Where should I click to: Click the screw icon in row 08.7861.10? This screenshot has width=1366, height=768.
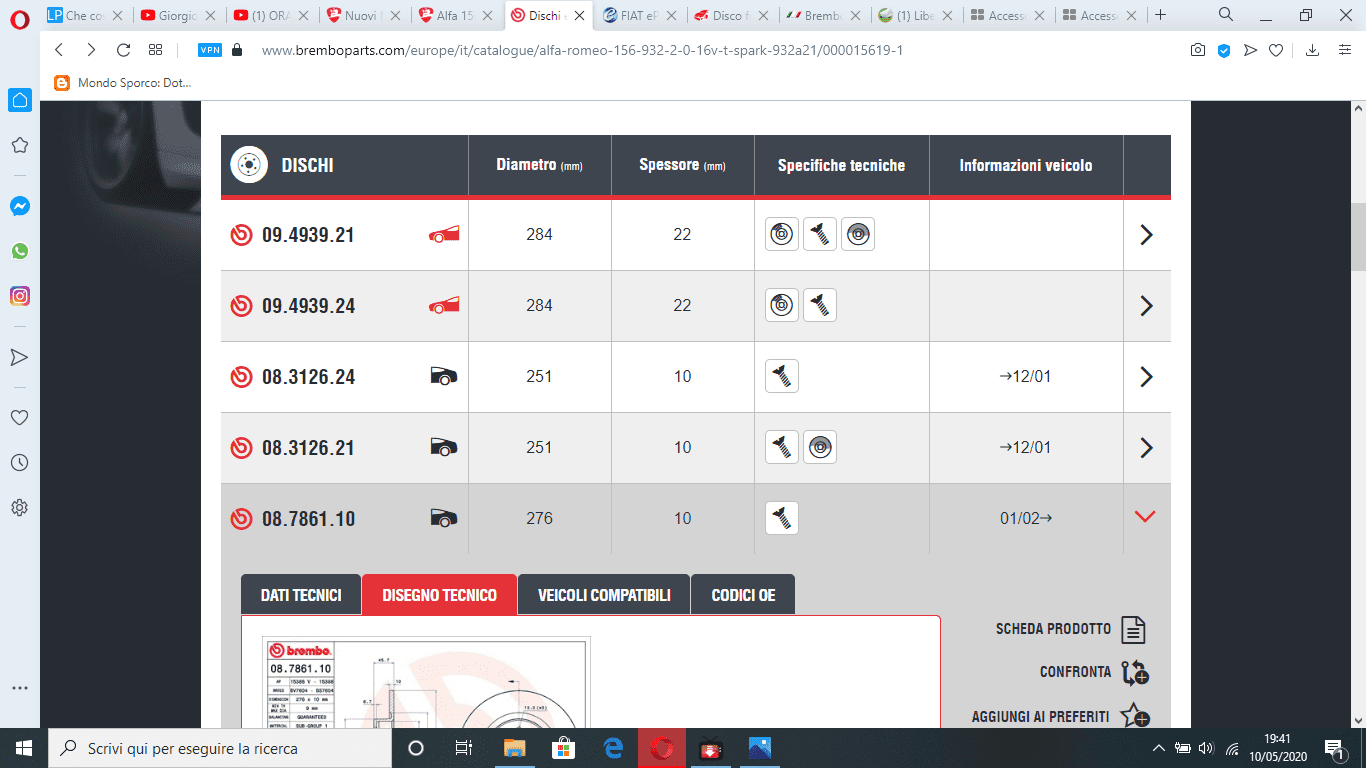coord(782,518)
